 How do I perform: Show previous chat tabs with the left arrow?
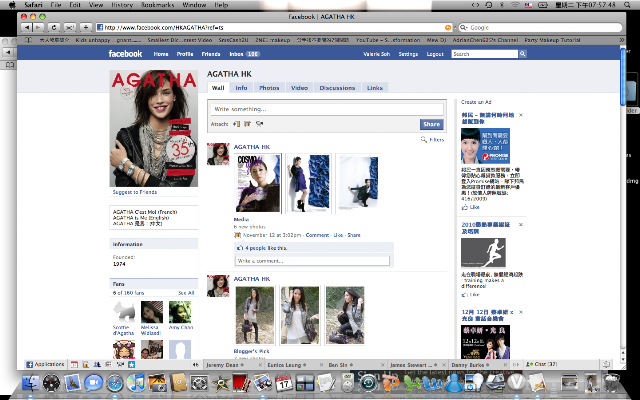click(x=196, y=364)
